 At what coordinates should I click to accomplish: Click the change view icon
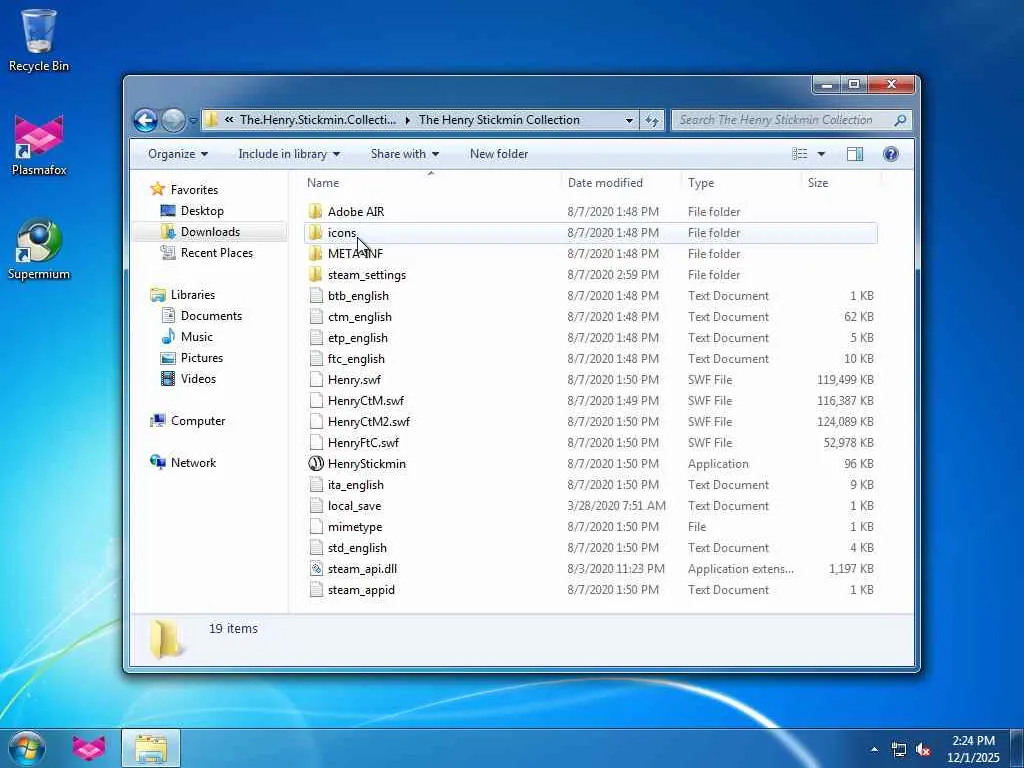(799, 154)
